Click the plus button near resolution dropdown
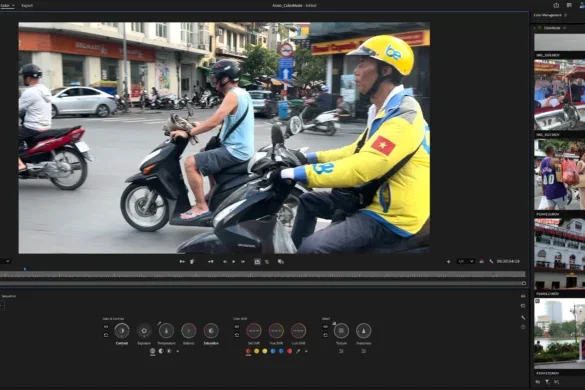The height and width of the screenshot is (390, 585). (x=448, y=262)
